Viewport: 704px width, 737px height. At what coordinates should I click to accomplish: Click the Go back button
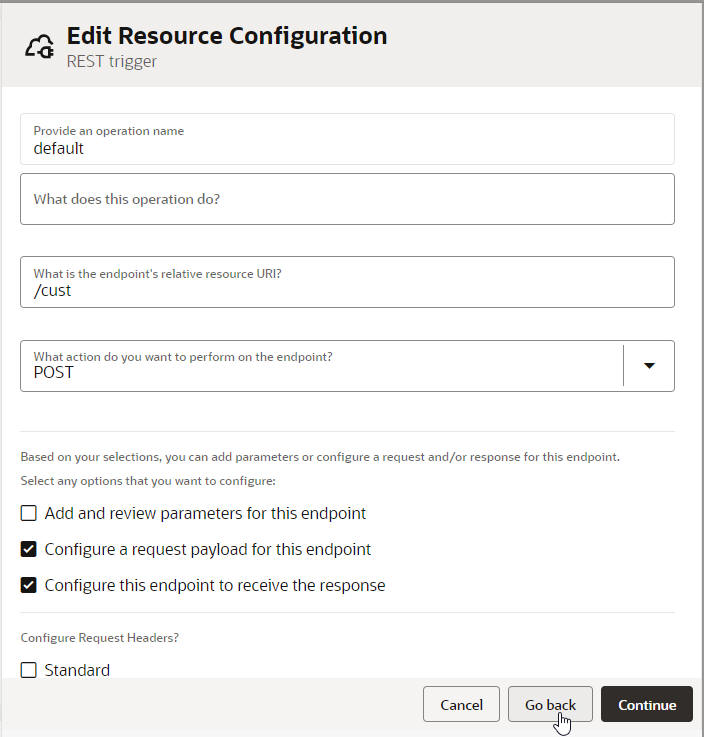coord(550,705)
